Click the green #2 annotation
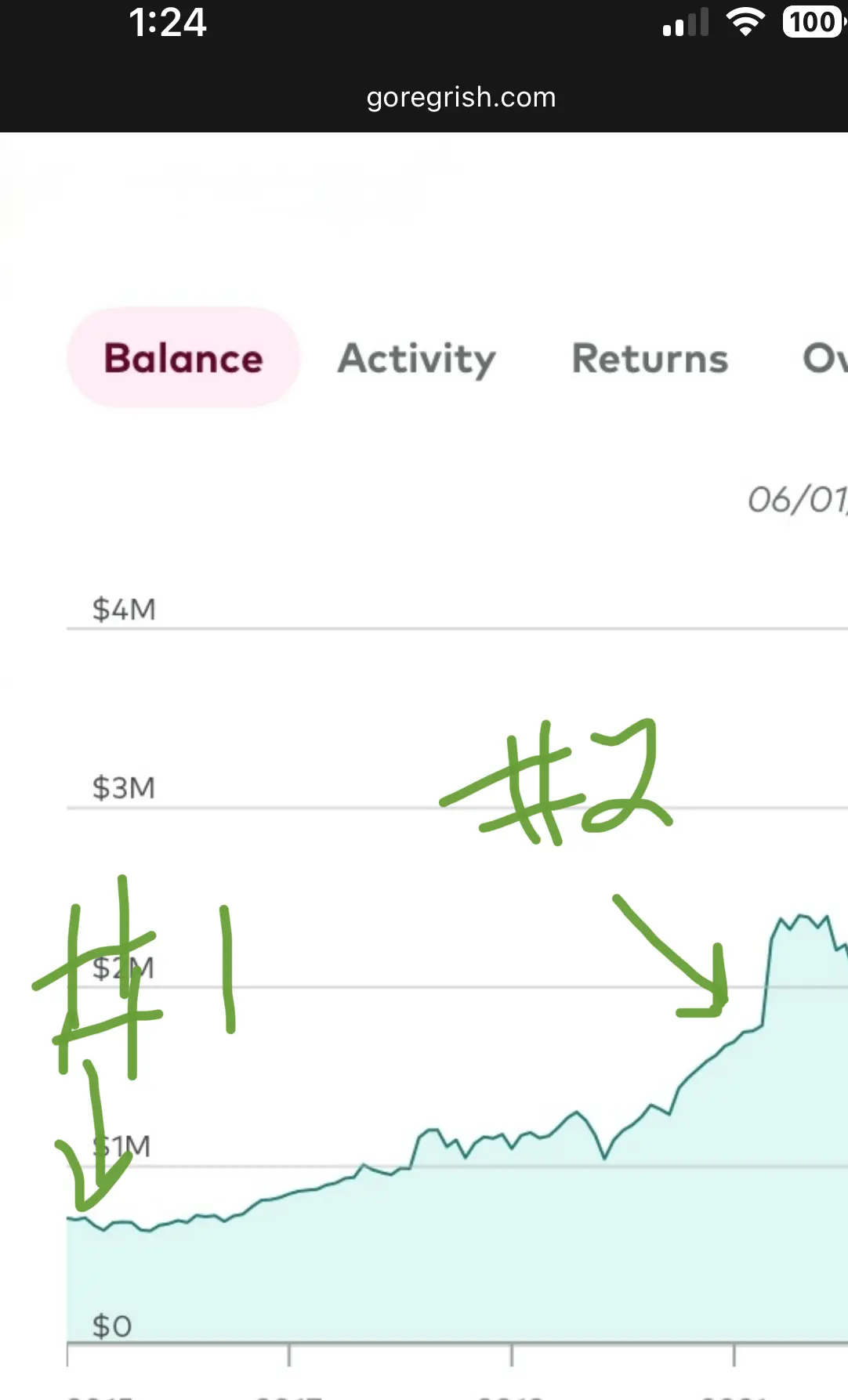Screen dimensions: 848x1400 click(556, 782)
